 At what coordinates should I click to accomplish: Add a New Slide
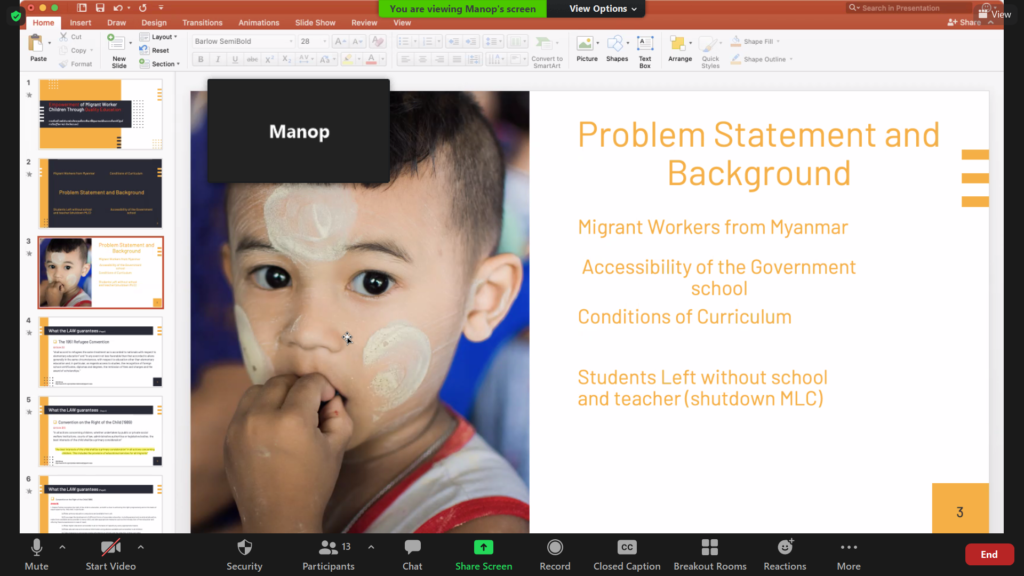[118, 52]
